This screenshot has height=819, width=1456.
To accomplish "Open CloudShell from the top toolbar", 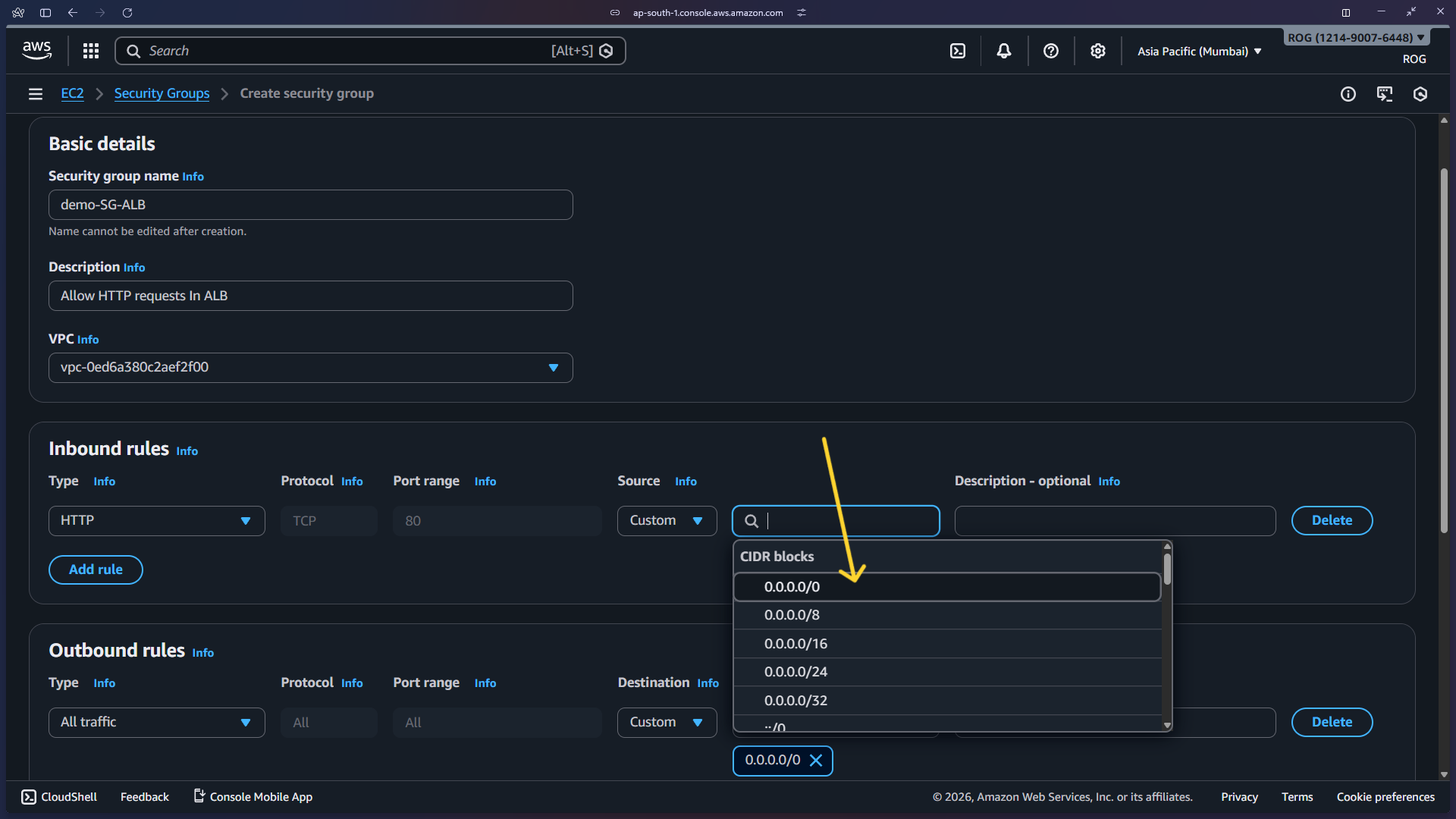I will click(958, 51).
